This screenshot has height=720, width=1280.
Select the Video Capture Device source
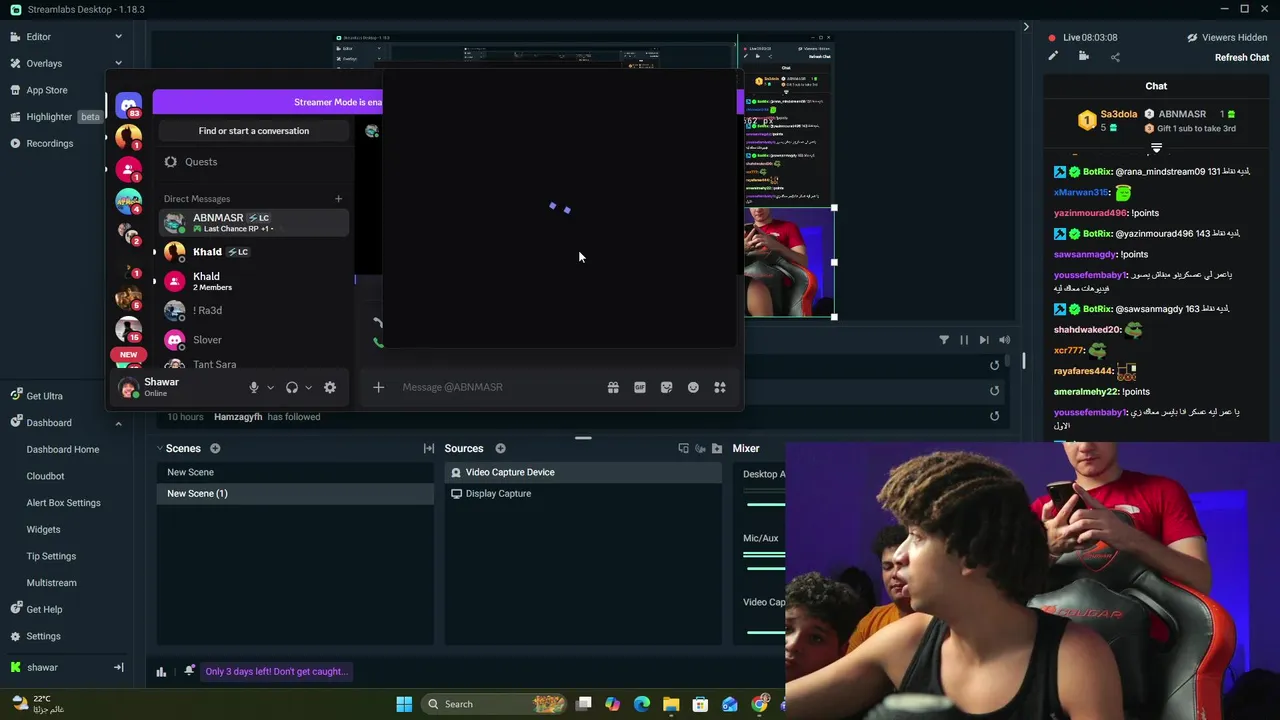(583, 472)
